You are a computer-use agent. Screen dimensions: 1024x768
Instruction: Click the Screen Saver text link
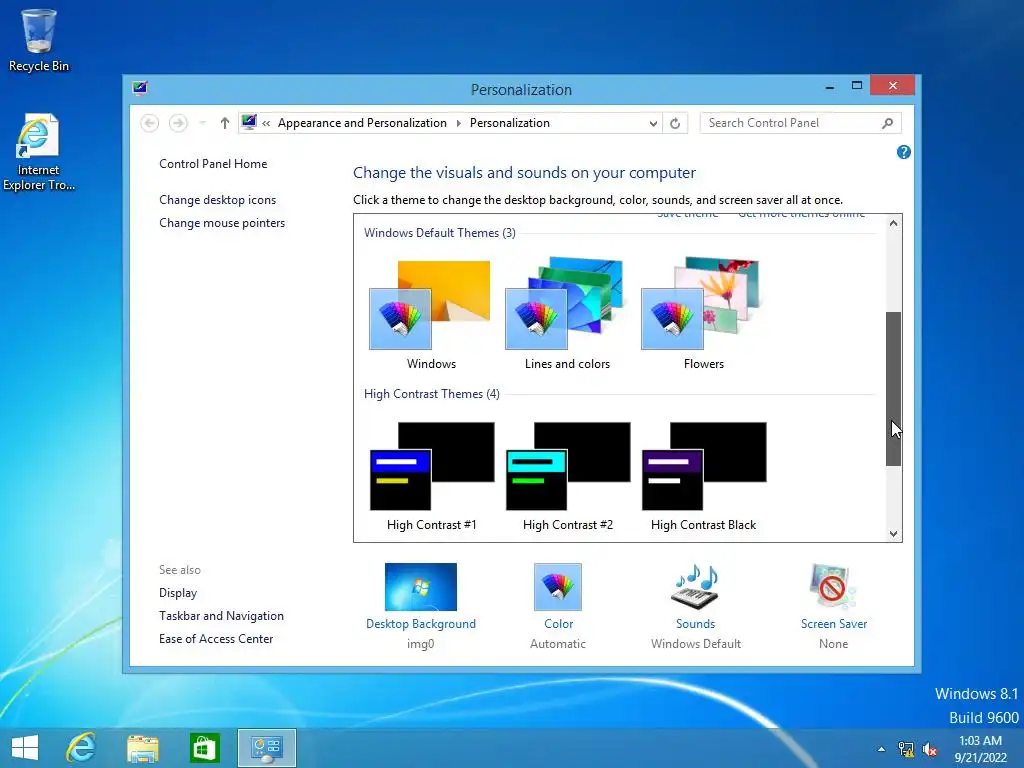point(834,624)
